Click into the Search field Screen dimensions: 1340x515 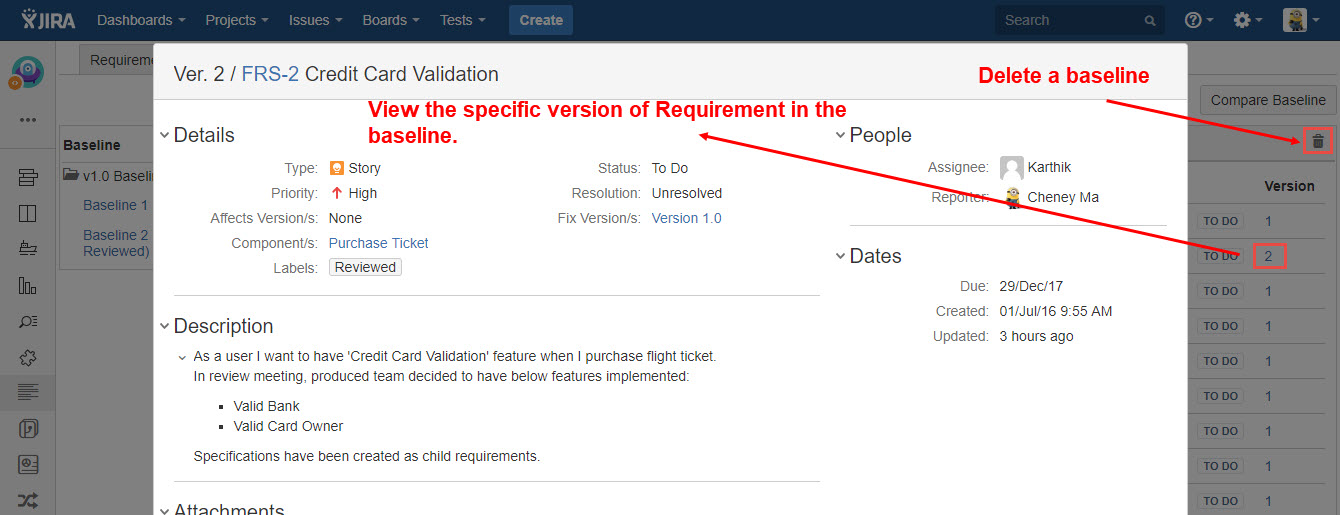coord(1070,20)
